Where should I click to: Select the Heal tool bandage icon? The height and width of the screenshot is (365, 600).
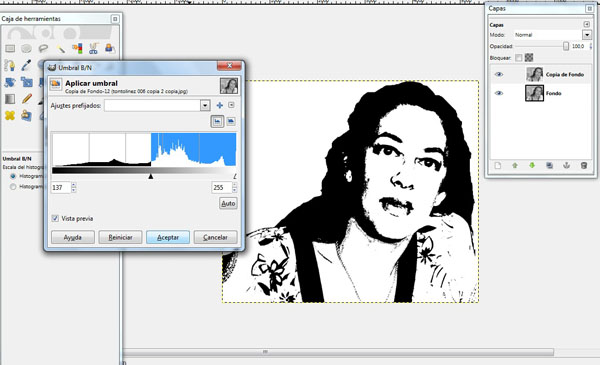point(10,115)
